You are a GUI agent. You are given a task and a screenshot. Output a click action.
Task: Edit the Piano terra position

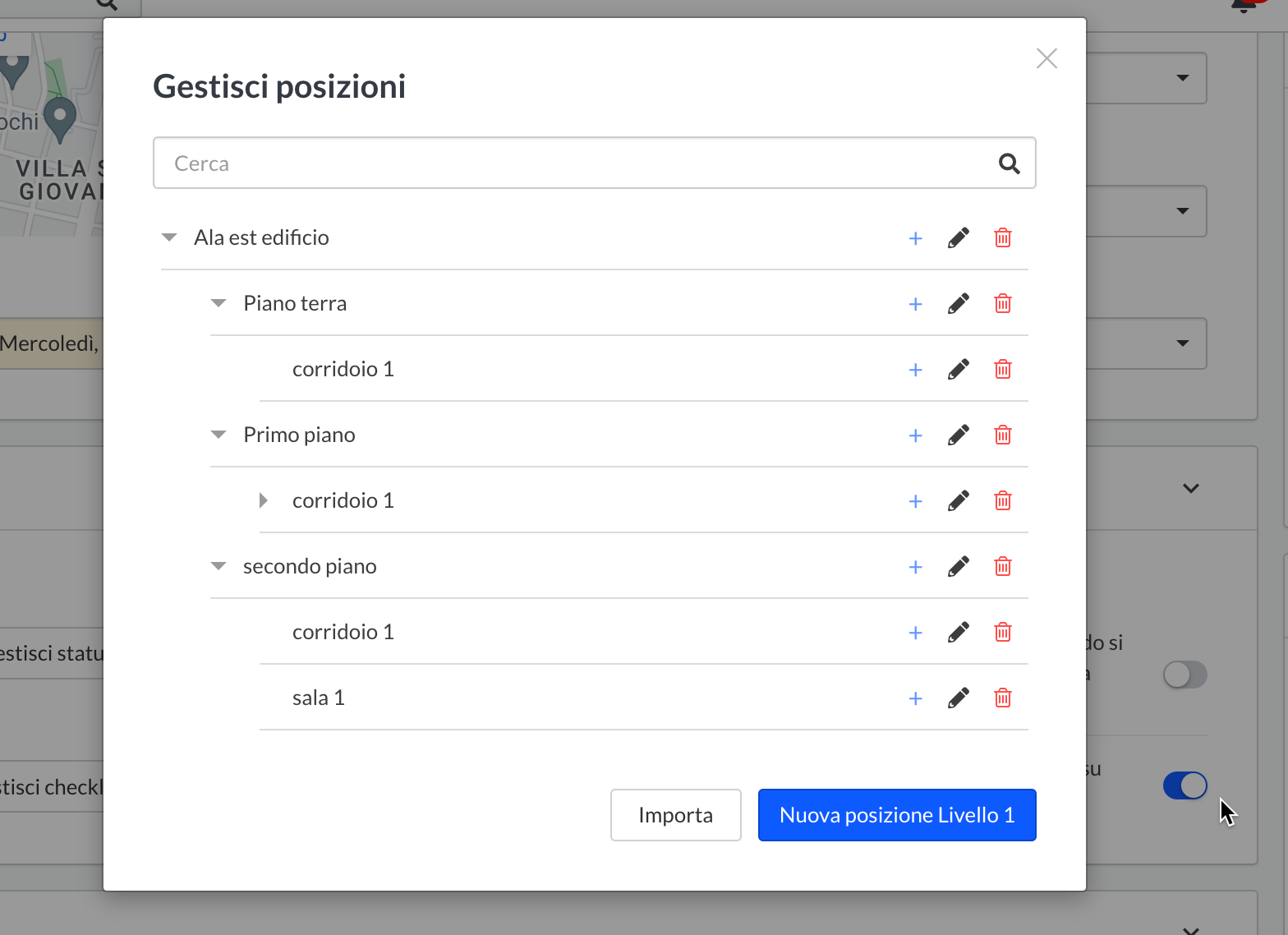pos(958,304)
